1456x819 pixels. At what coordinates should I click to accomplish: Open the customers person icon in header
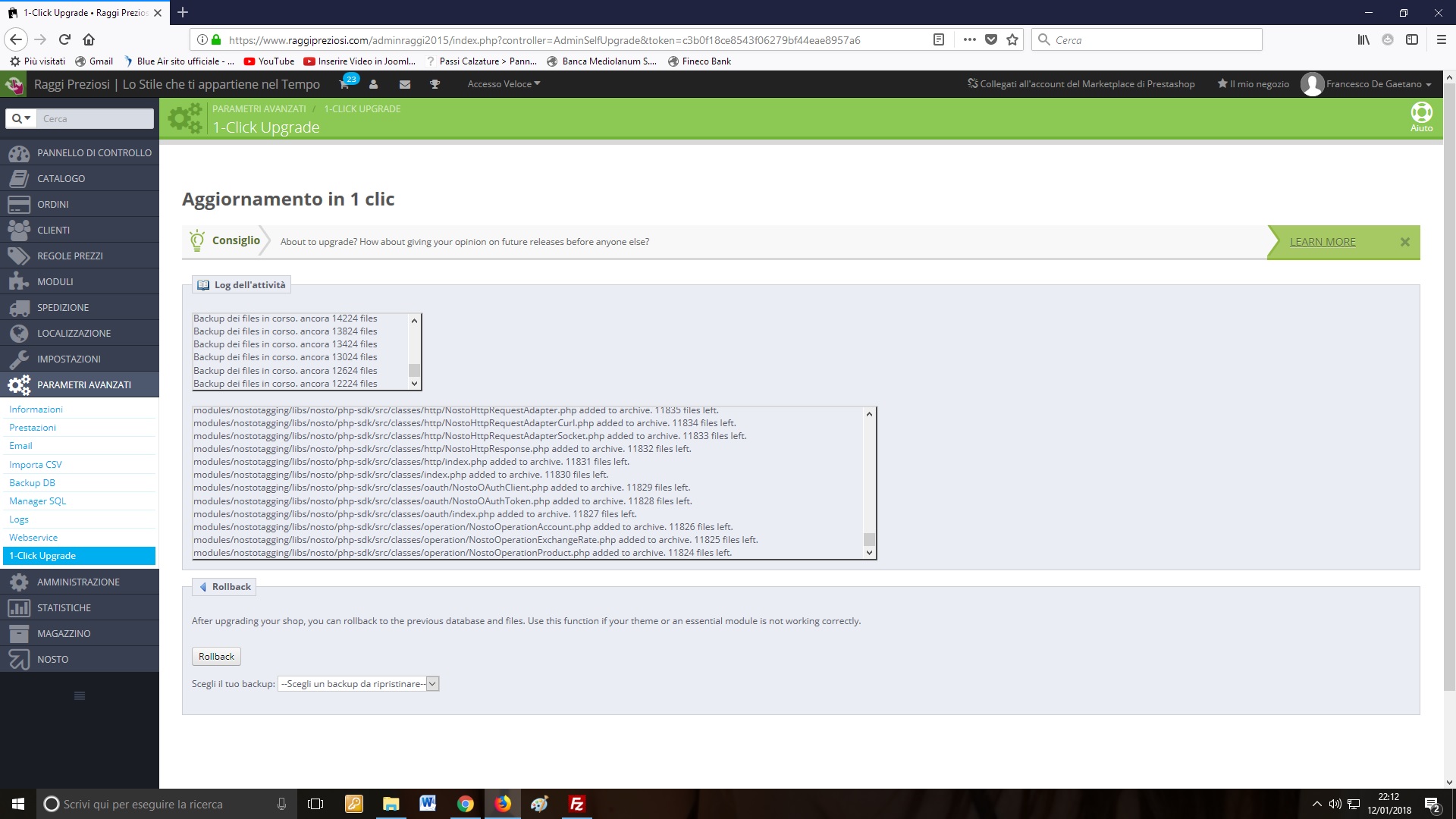coord(373,84)
